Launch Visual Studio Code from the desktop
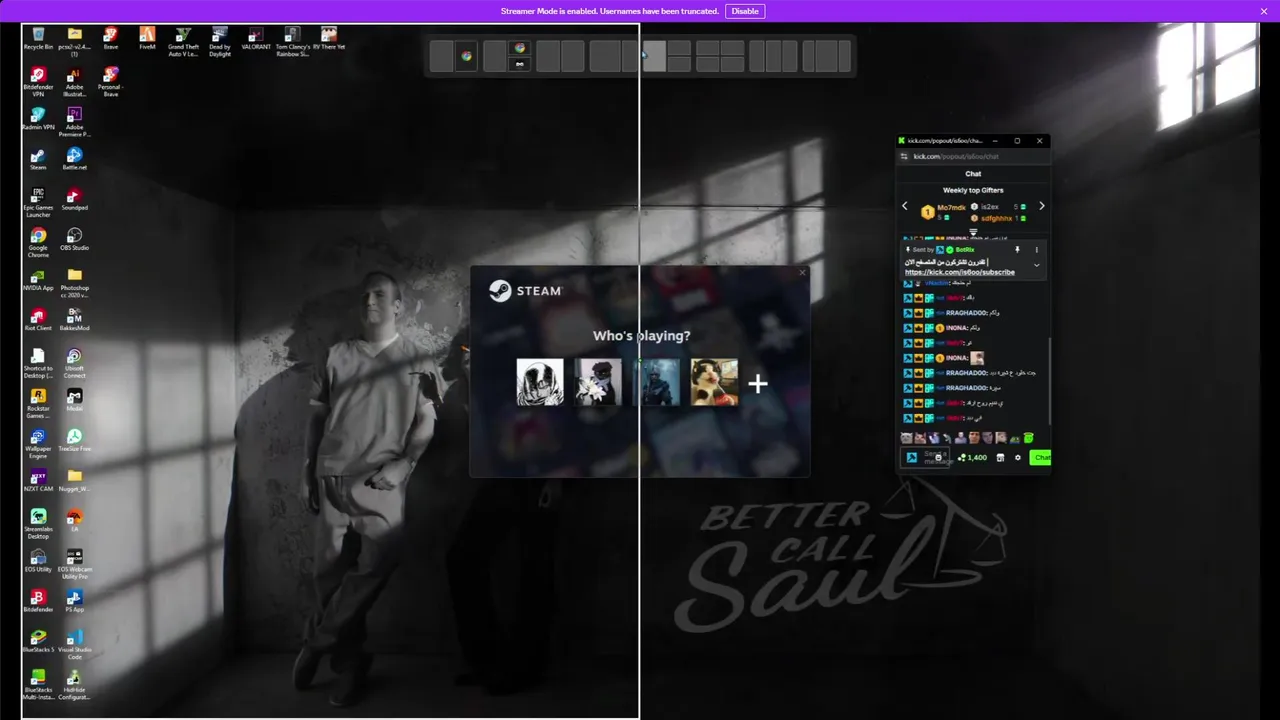Screen dimensions: 1280x720 point(74,644)
